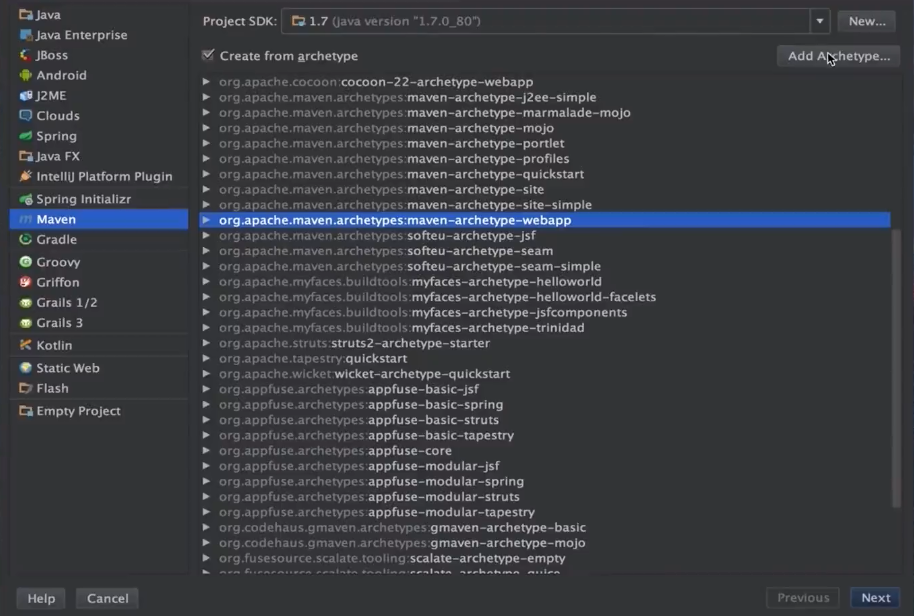The image size is (914, 616).
Task: Click the JBoss icon in sidebar
Action: click(x=26, y=55)
